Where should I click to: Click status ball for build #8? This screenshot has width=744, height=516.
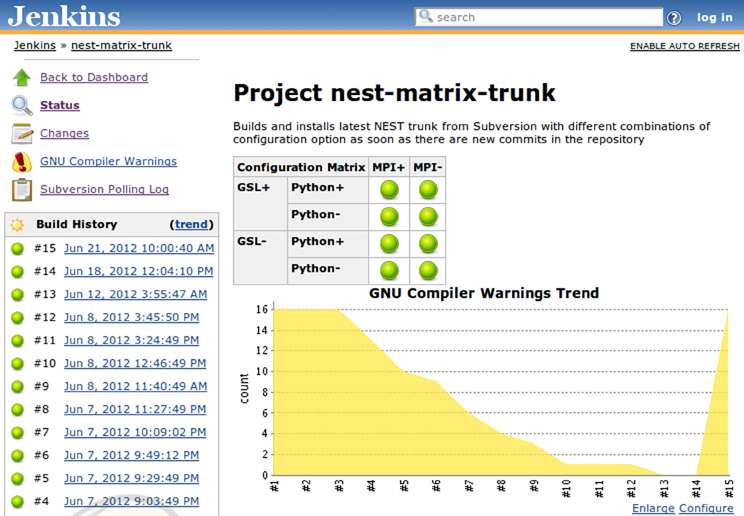tap(18, 410)
